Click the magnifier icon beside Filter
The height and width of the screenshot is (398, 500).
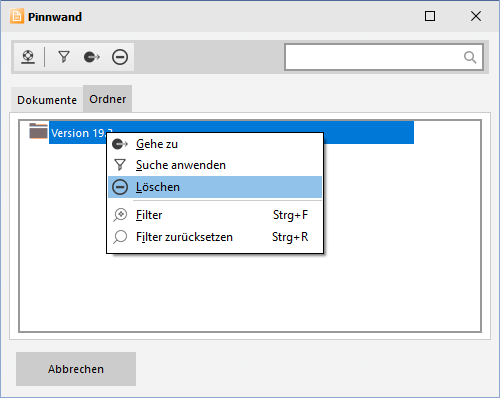pyautogui.click(x=120, y=215)
